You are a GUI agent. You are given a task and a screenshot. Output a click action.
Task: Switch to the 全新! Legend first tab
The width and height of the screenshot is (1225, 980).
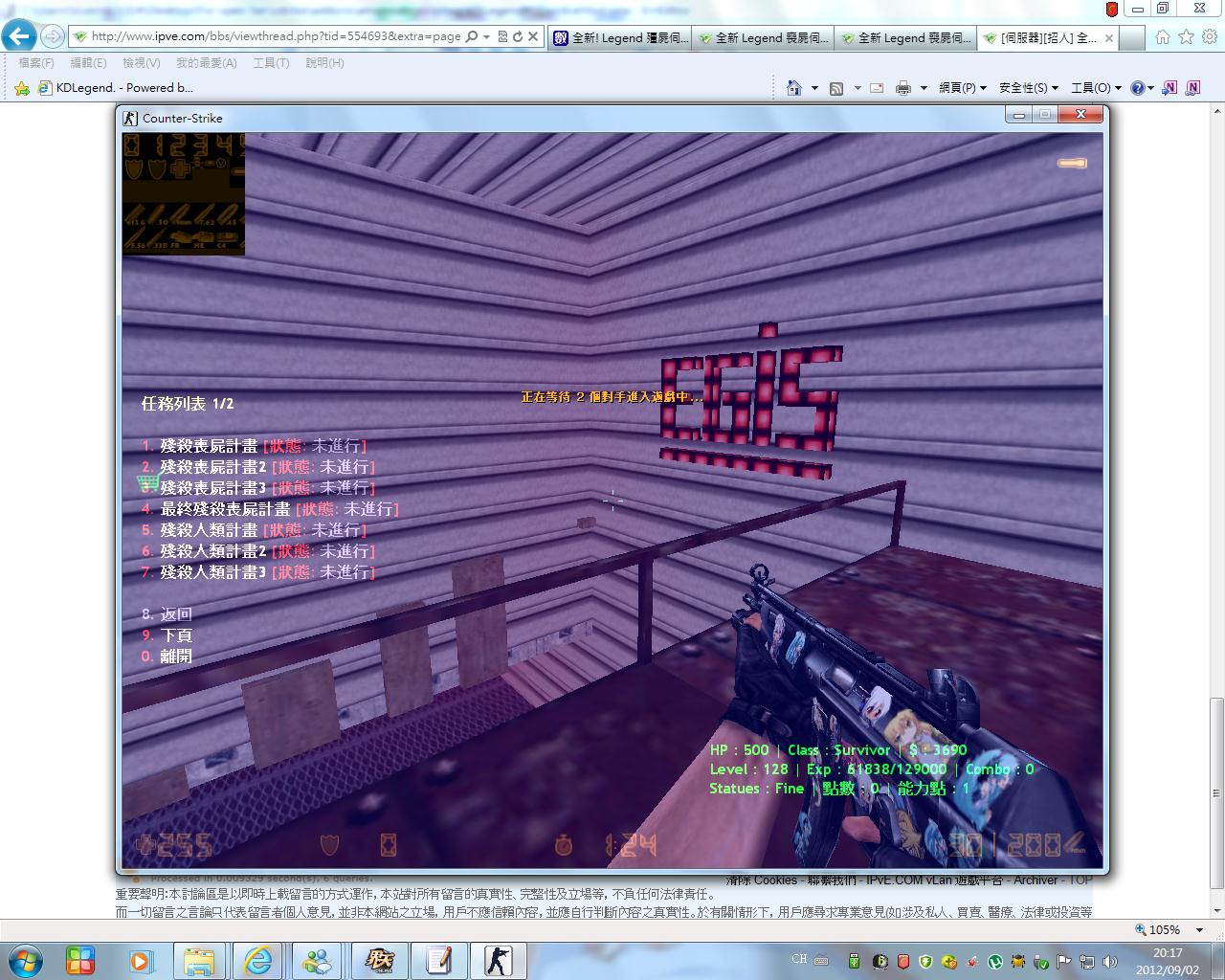[x=619, y=38]
